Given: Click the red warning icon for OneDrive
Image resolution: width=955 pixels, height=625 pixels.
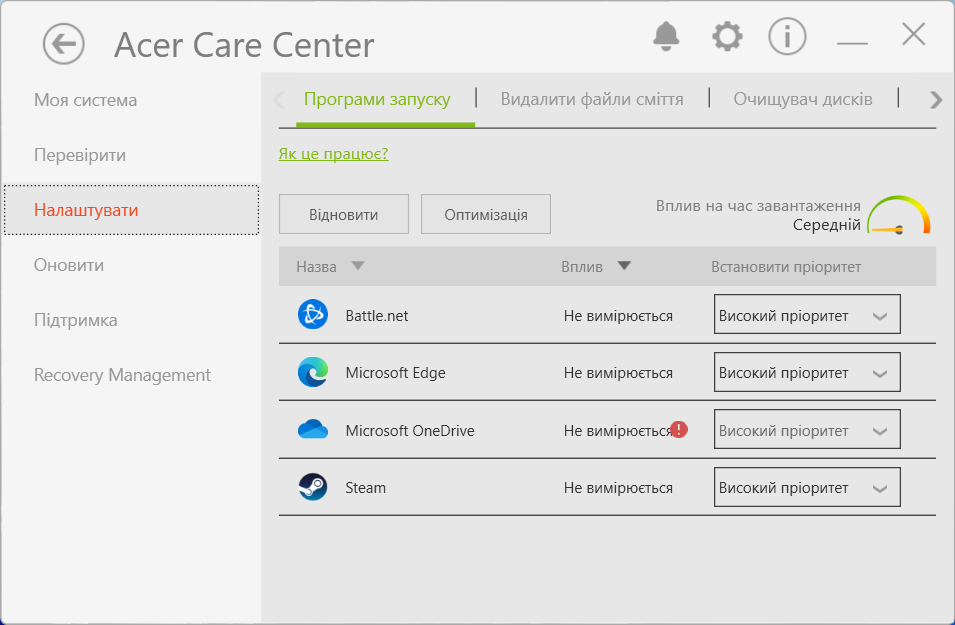Looking at the screenshot, I should pyautogui.click(x=680, y=429).
